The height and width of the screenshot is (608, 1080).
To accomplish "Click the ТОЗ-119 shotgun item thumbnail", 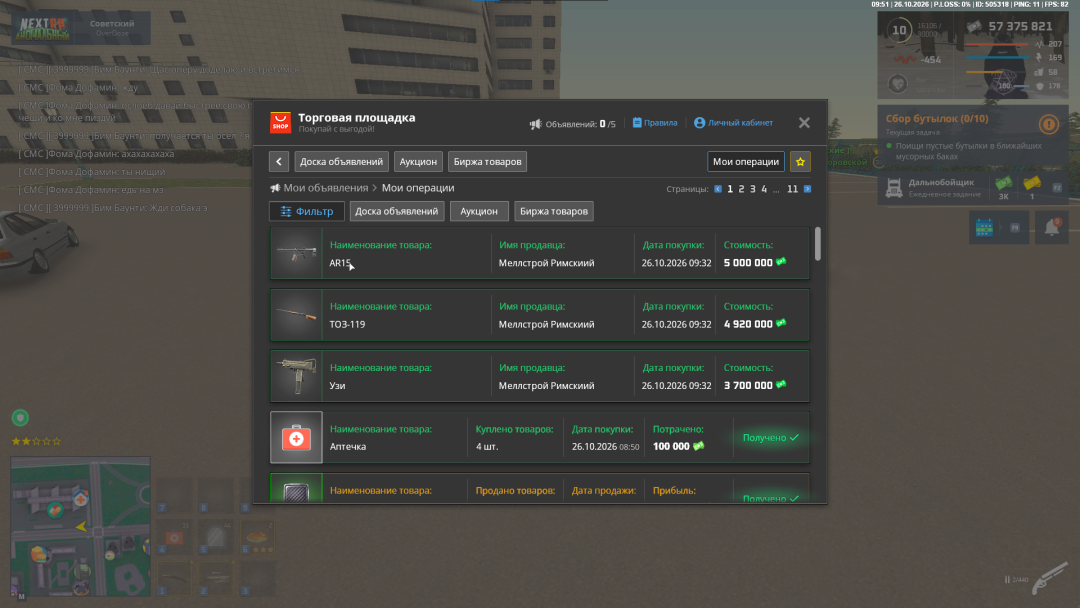I will coord(296,315).
